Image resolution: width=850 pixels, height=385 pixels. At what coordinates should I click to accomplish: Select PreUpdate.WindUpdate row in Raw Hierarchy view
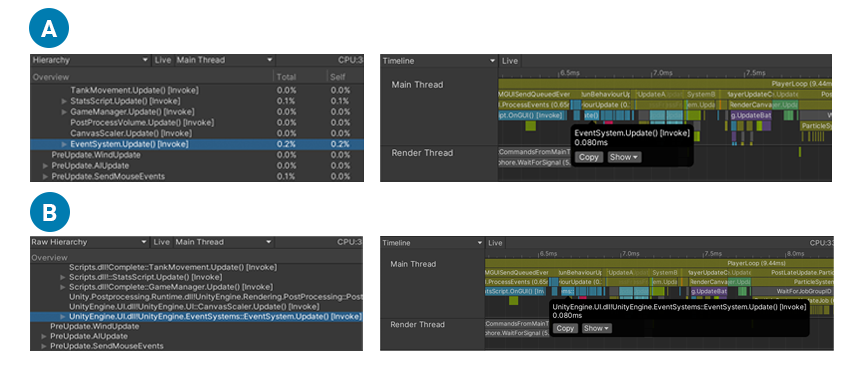pos(196,326)
